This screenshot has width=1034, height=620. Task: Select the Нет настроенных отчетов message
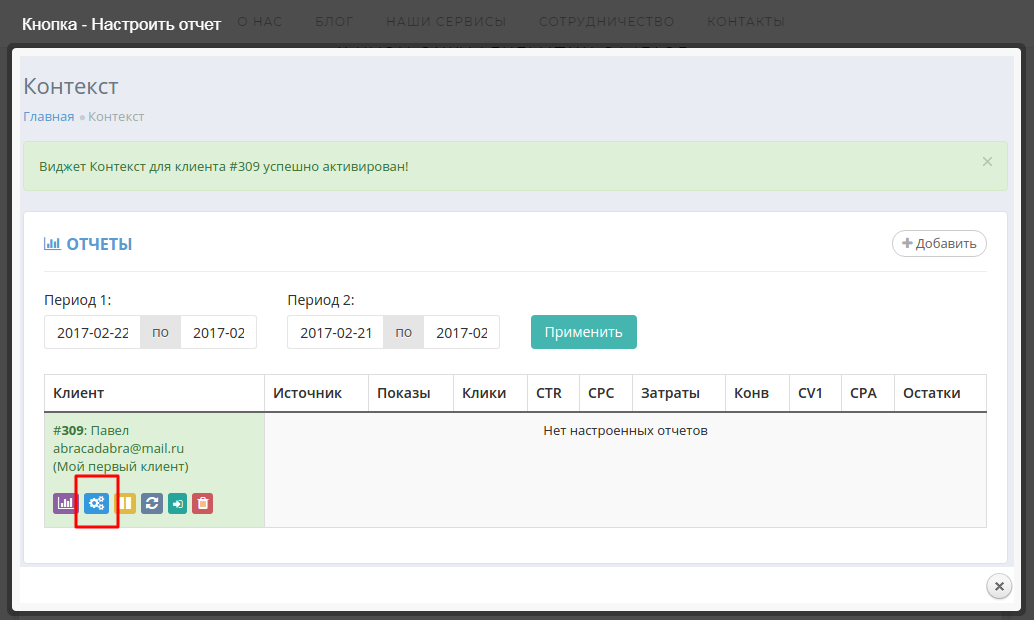click(625, 431)
